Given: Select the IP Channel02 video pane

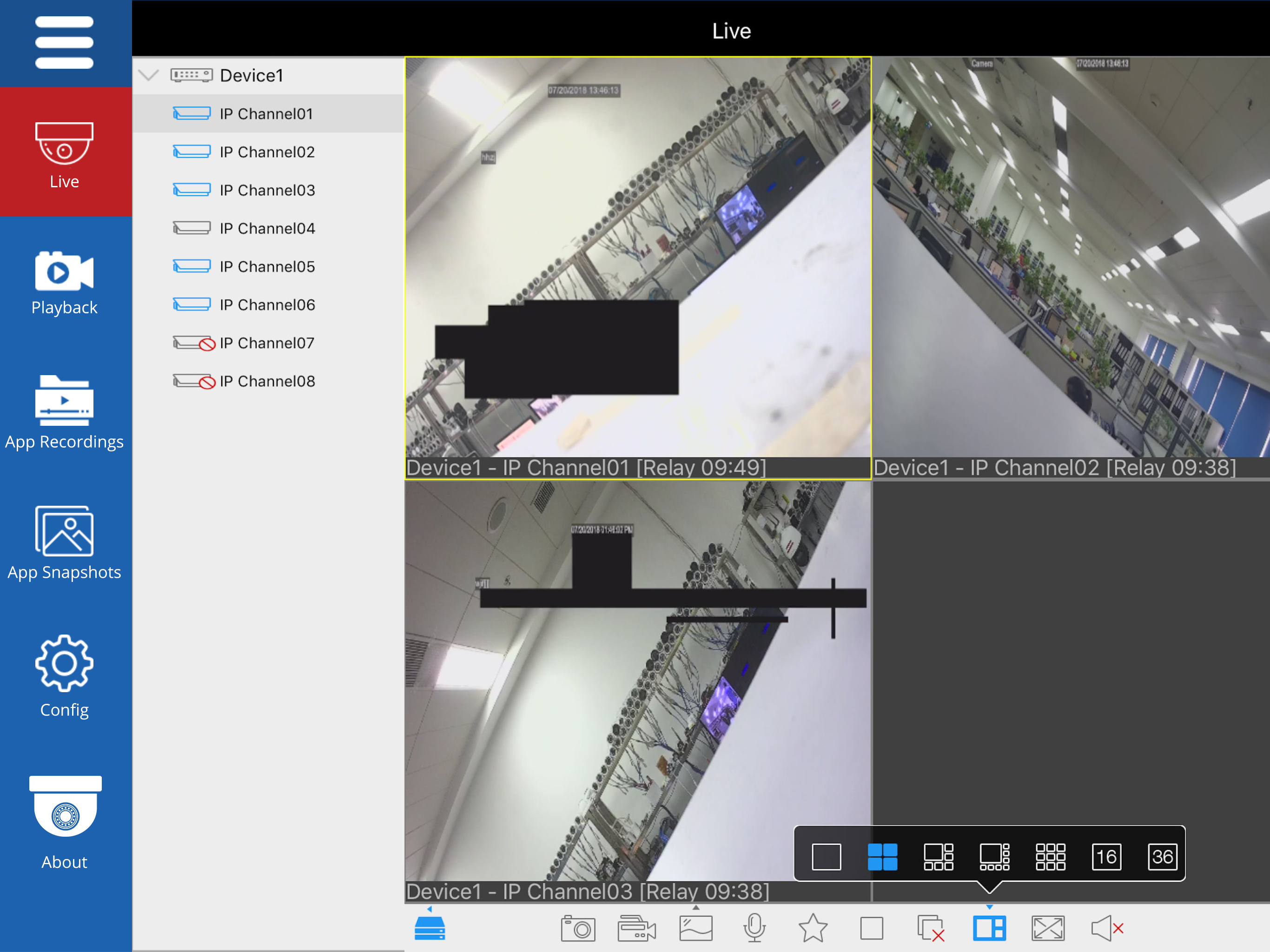Looking at the screenshot, I should click(1071, 258).
